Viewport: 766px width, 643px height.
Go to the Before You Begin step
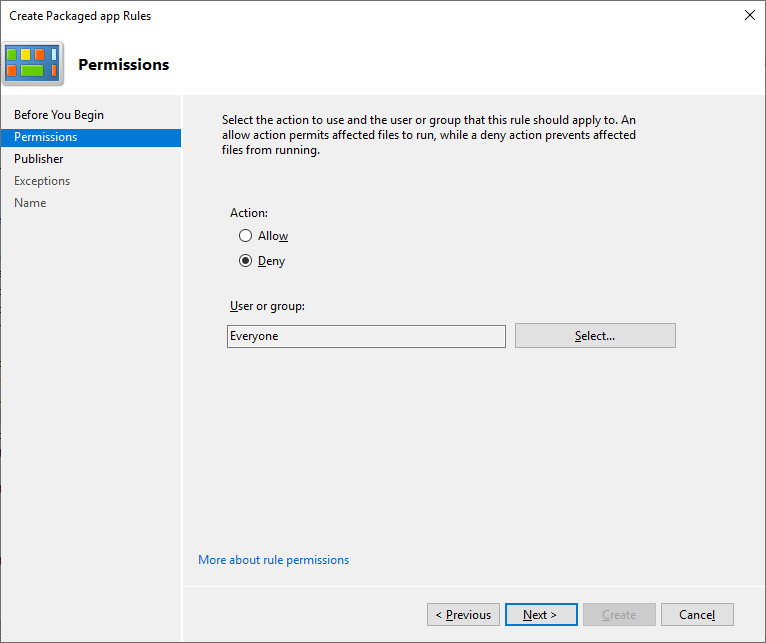click(59, 115)
